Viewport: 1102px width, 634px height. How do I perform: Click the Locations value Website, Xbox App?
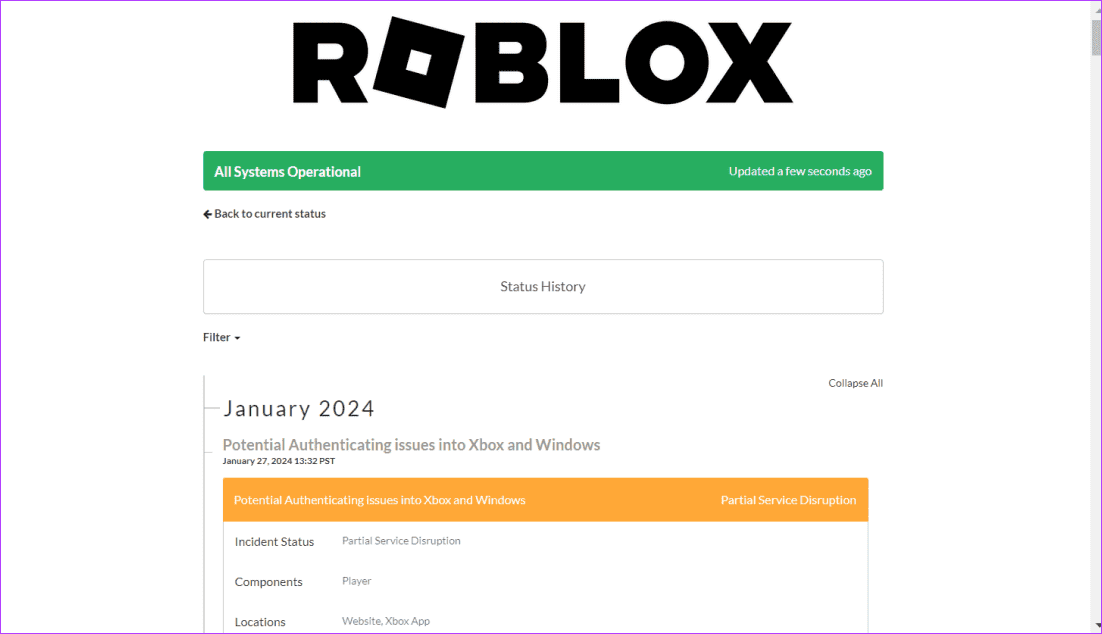(x=386, y=621)
